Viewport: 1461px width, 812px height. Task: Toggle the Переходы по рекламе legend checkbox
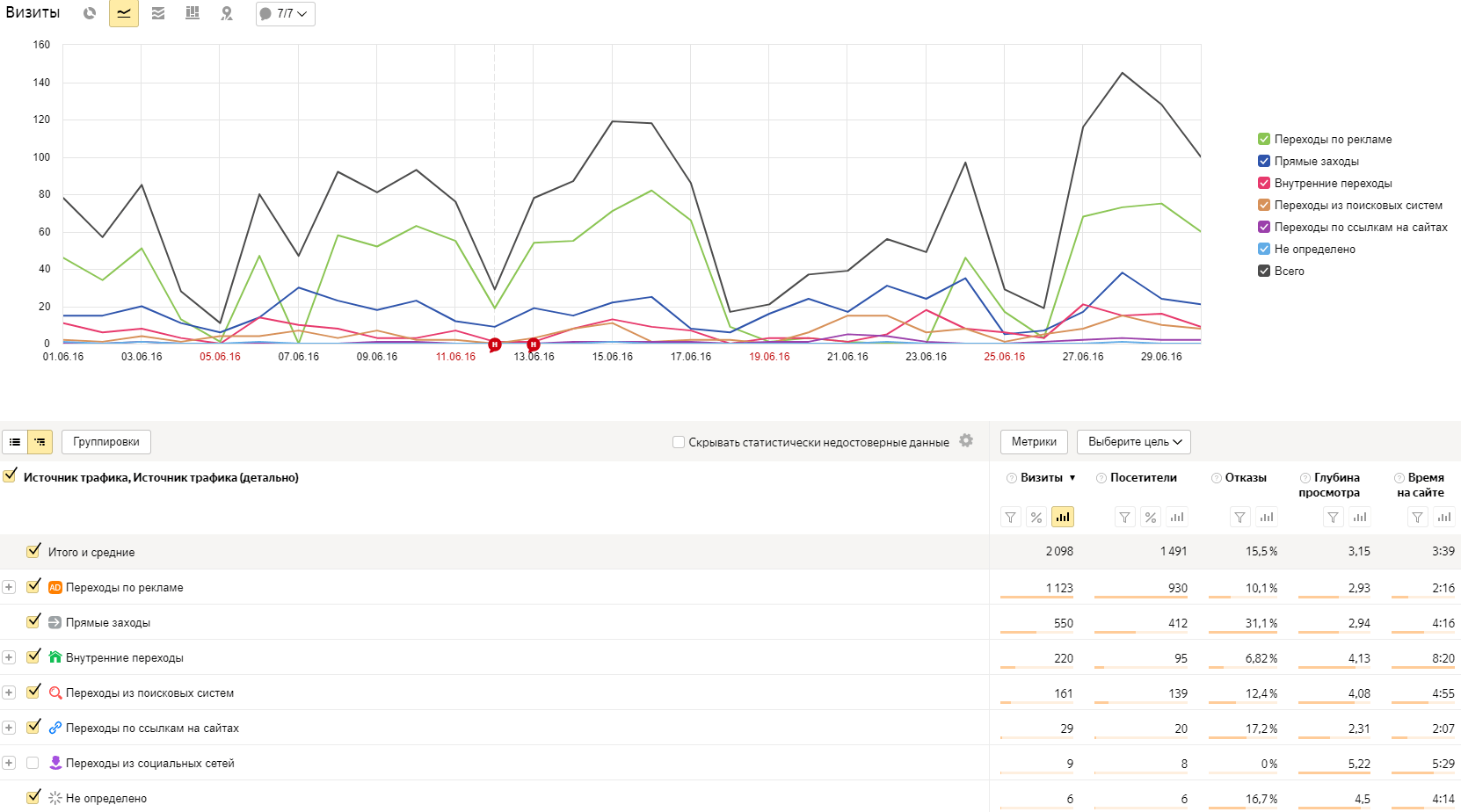pos(1264,139)
